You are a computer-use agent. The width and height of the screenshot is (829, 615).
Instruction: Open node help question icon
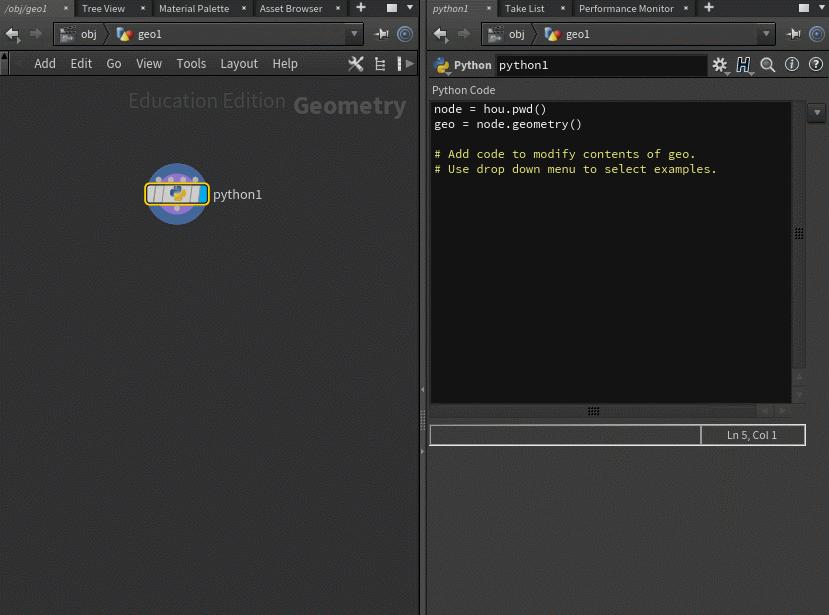coord(816,65)
